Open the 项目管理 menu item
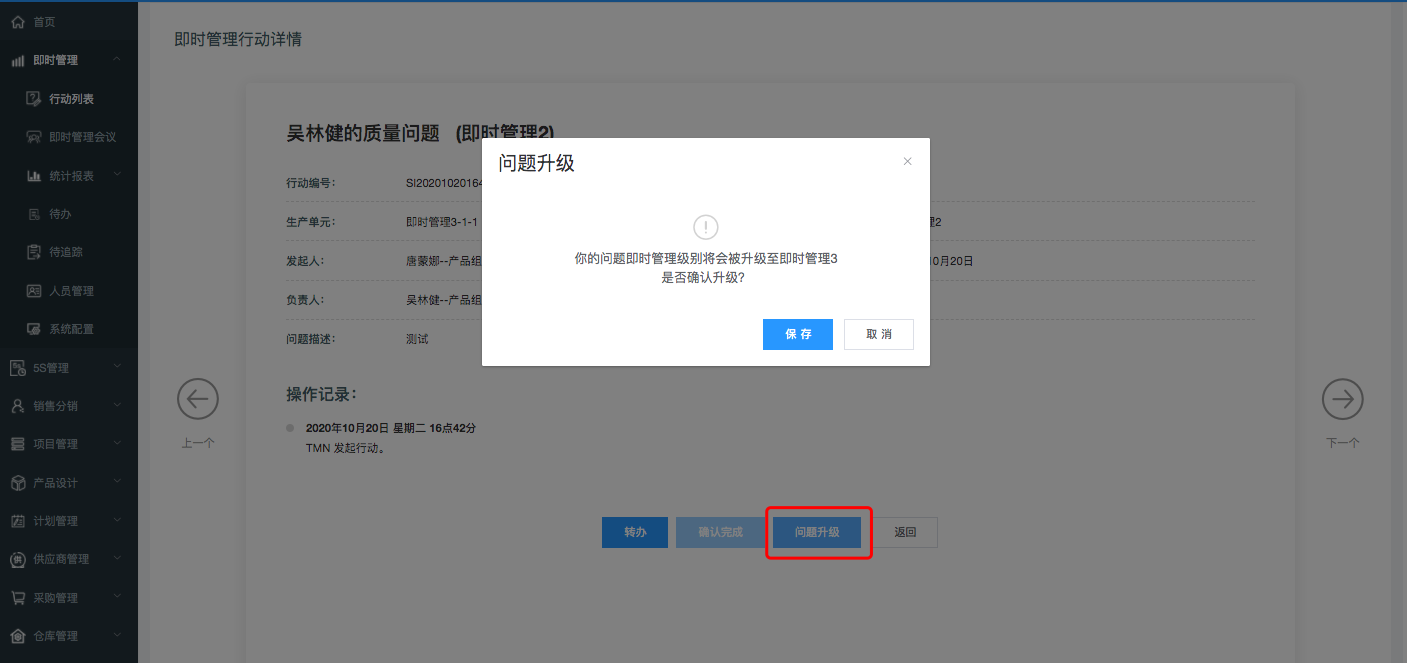This screenshot has width=1407, height=663. point(55,444)
